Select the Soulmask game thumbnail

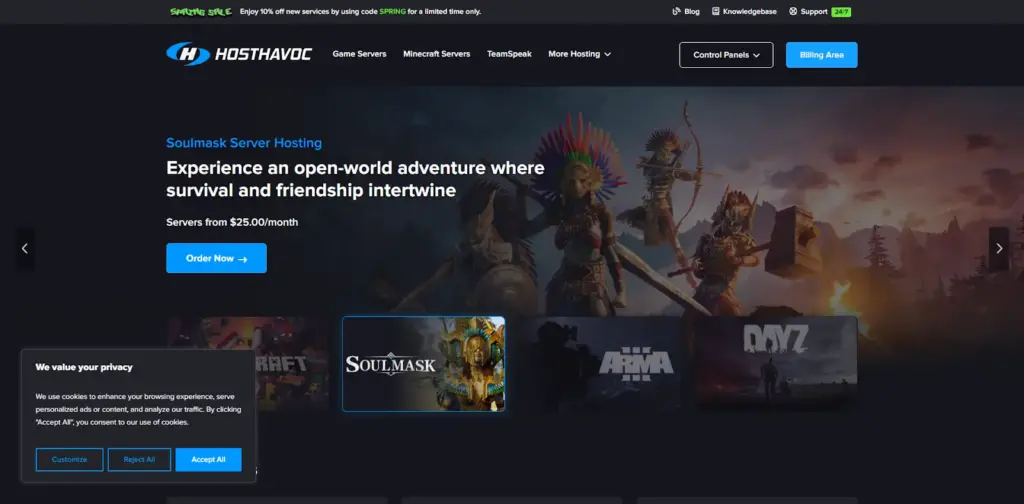pos(423,364)
